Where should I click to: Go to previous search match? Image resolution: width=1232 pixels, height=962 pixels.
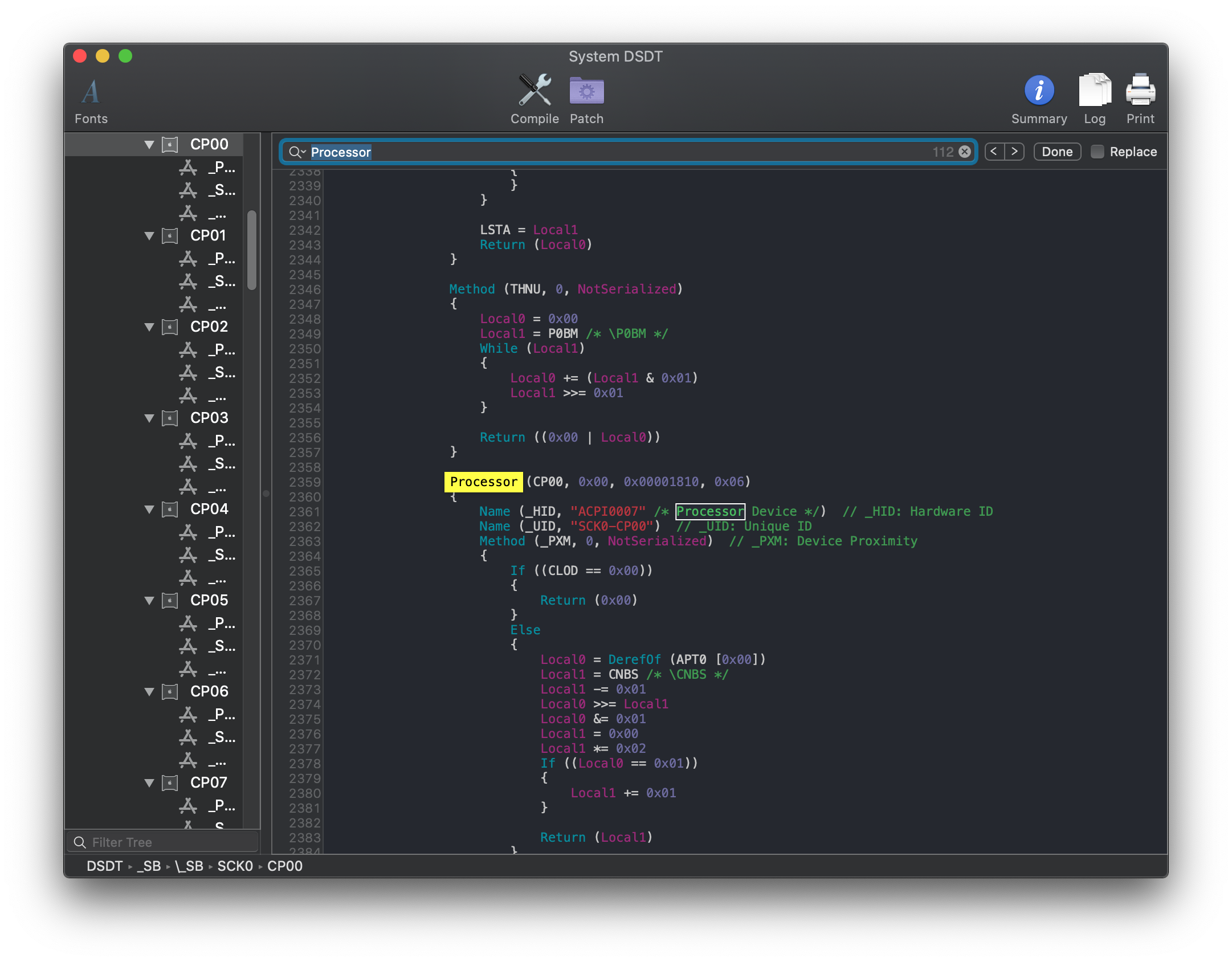click(994, 152)
